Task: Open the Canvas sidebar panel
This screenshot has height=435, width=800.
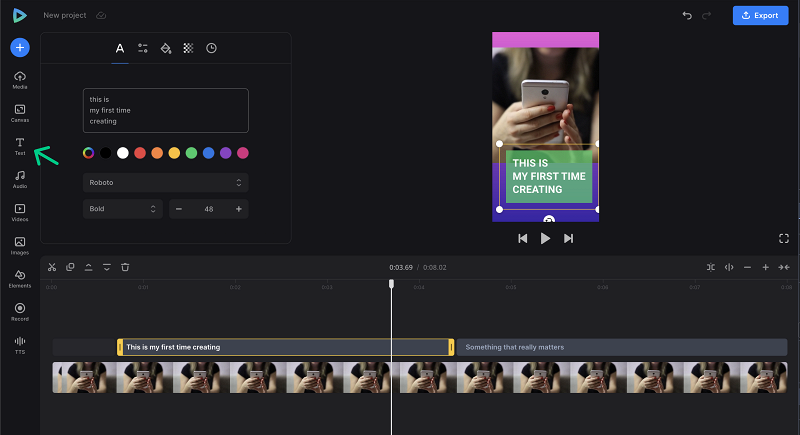Action: coord(20,113)
